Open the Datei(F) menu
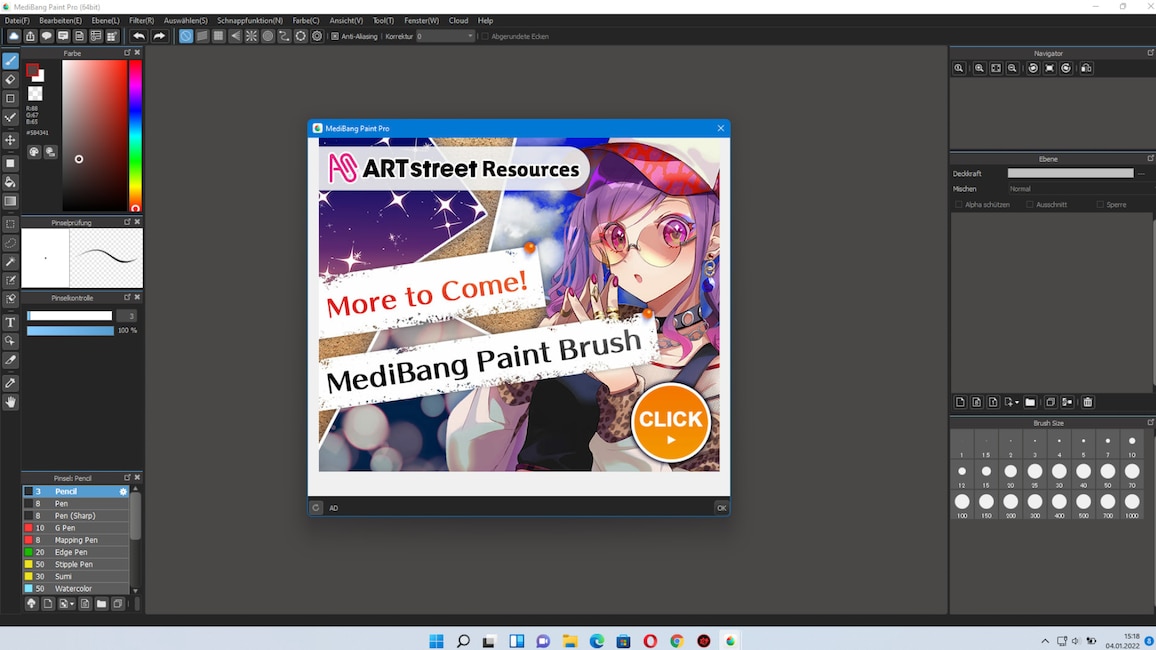Image resolution: width=1156 pixels, height=650 pixels. point(17,21)
